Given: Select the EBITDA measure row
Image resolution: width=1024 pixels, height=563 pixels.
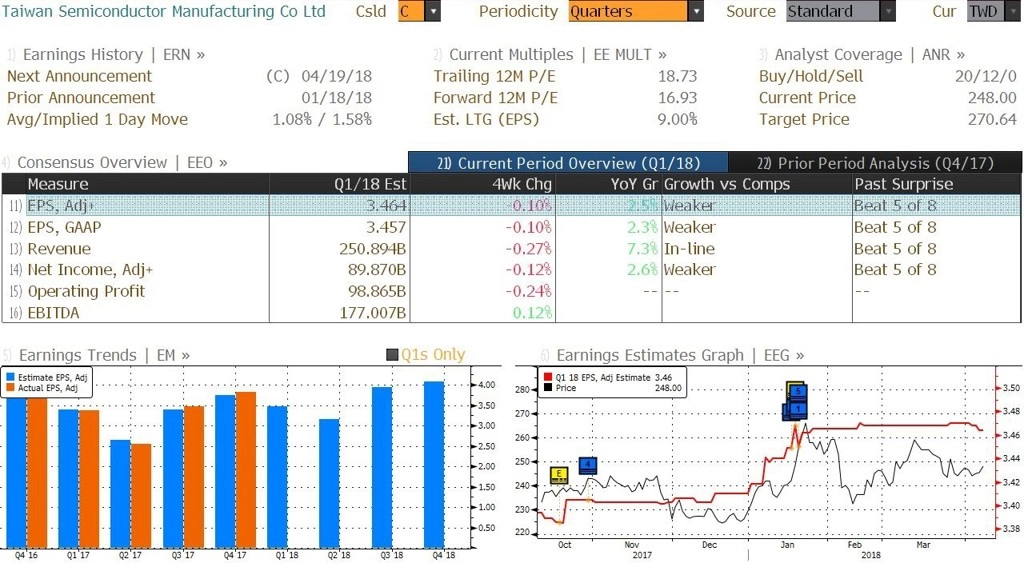Looking at the screenshot, I should coord(511,313).
